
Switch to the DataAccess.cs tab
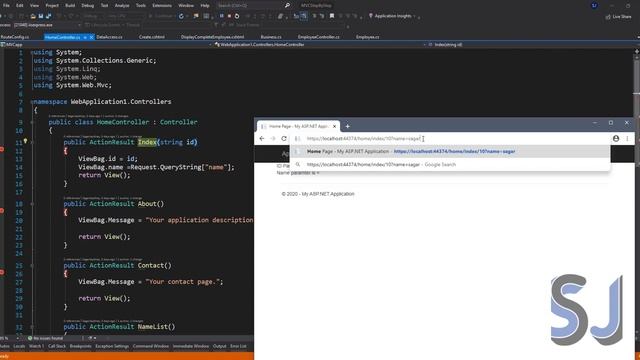(x=109, y=37)
